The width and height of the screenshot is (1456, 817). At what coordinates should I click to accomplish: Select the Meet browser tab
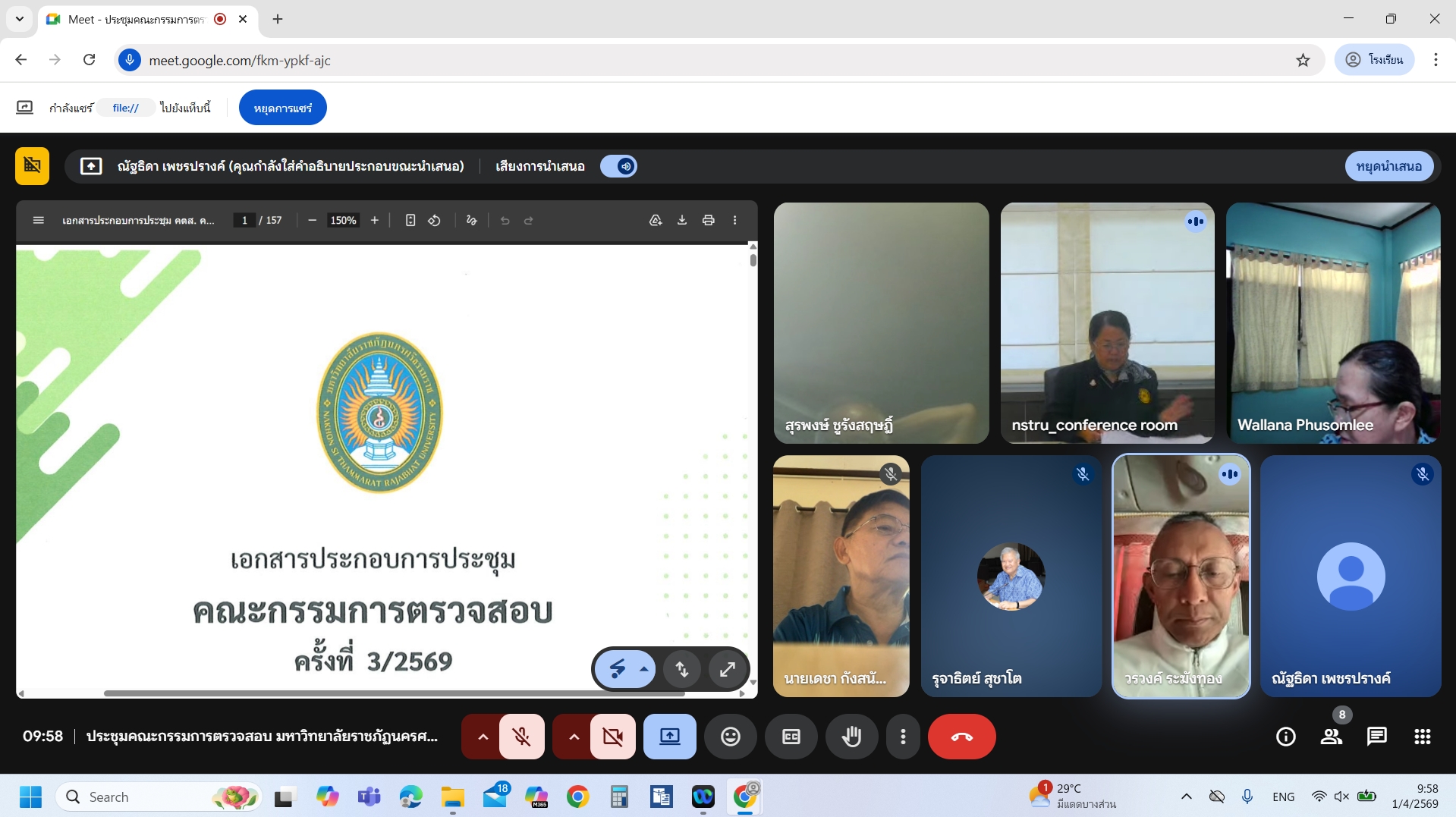click(x=137, y=19)
